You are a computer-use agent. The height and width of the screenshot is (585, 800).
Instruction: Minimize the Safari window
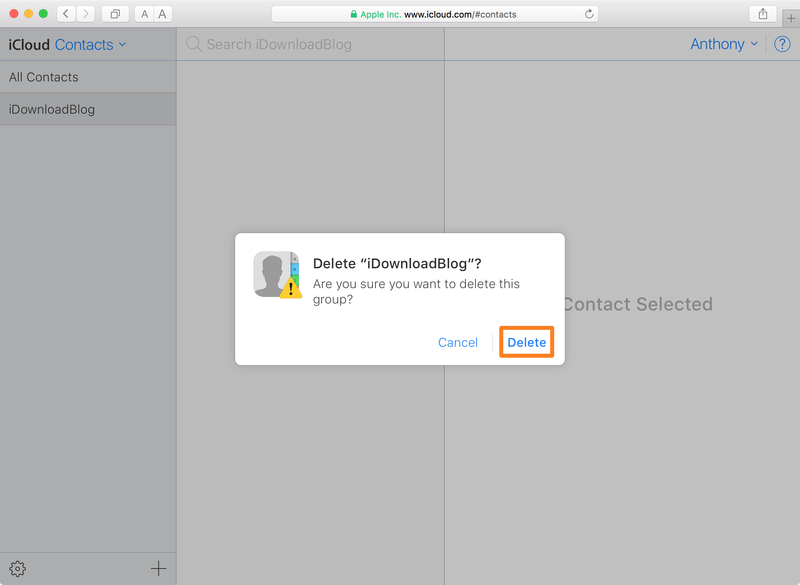coord(29,14)
